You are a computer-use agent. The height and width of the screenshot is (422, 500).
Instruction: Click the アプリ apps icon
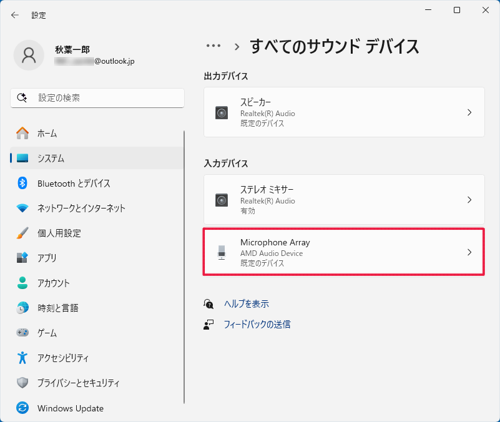(22, 258)
